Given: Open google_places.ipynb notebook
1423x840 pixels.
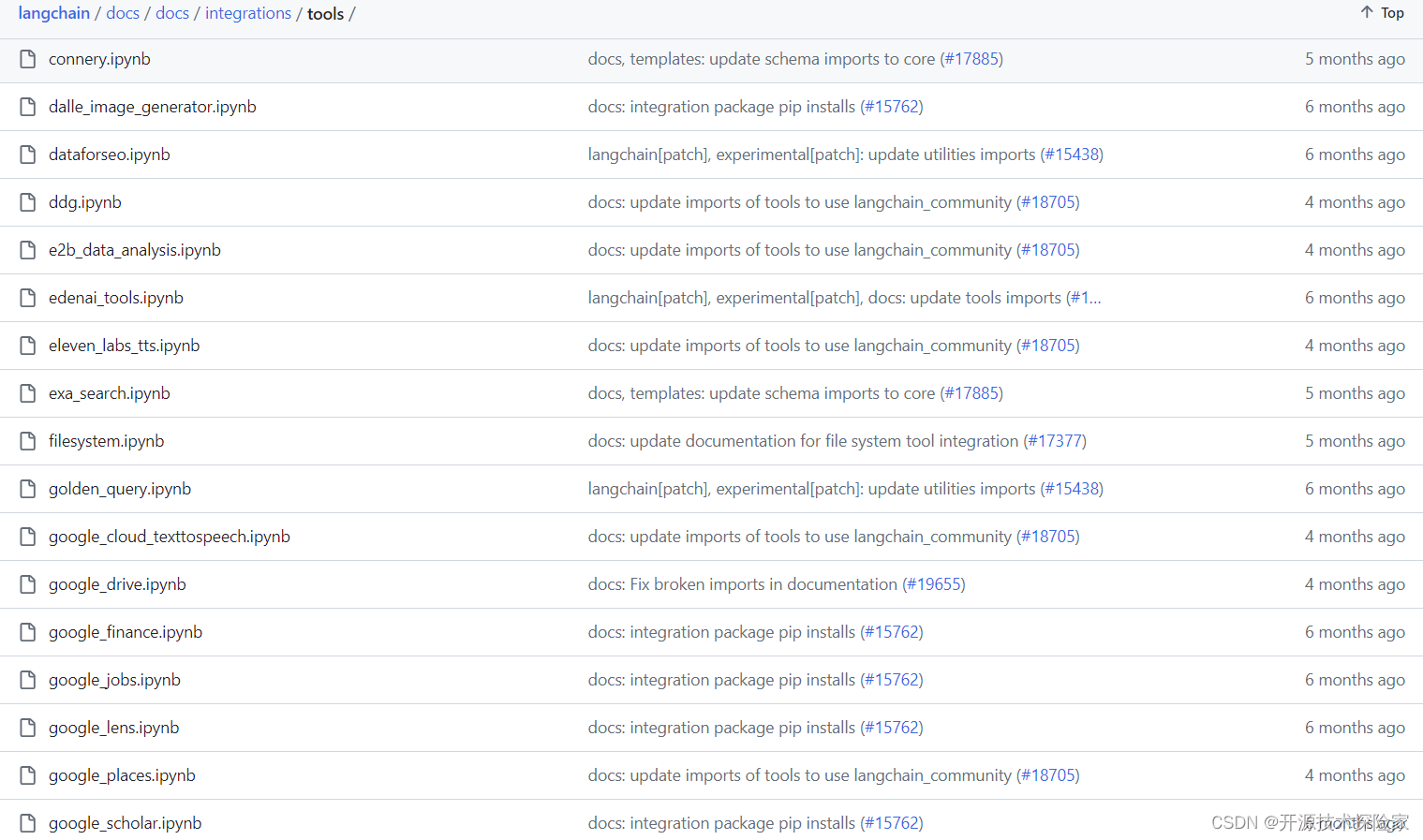Looking at the screenshot, I should (x=122, y=775).
